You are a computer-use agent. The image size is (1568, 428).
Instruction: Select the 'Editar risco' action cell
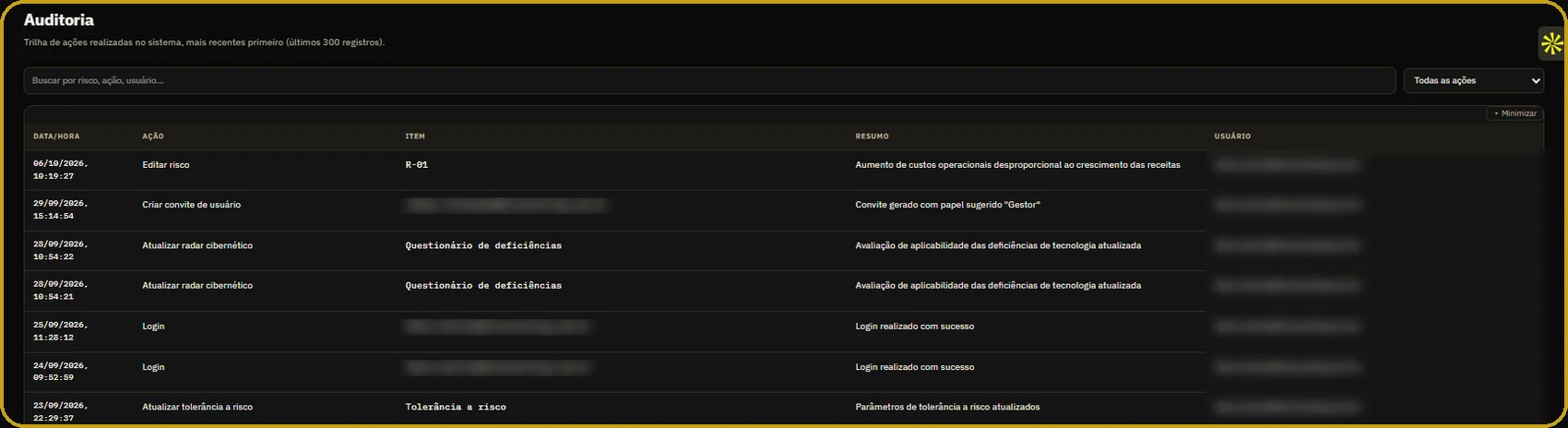pos(166,165)
